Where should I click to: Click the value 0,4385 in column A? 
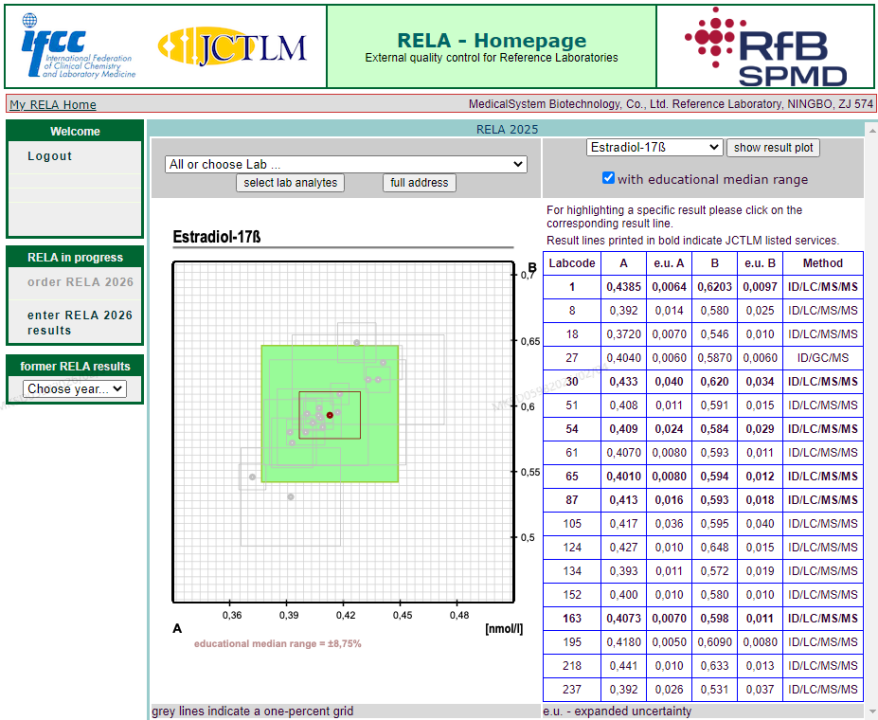[623, 287]
